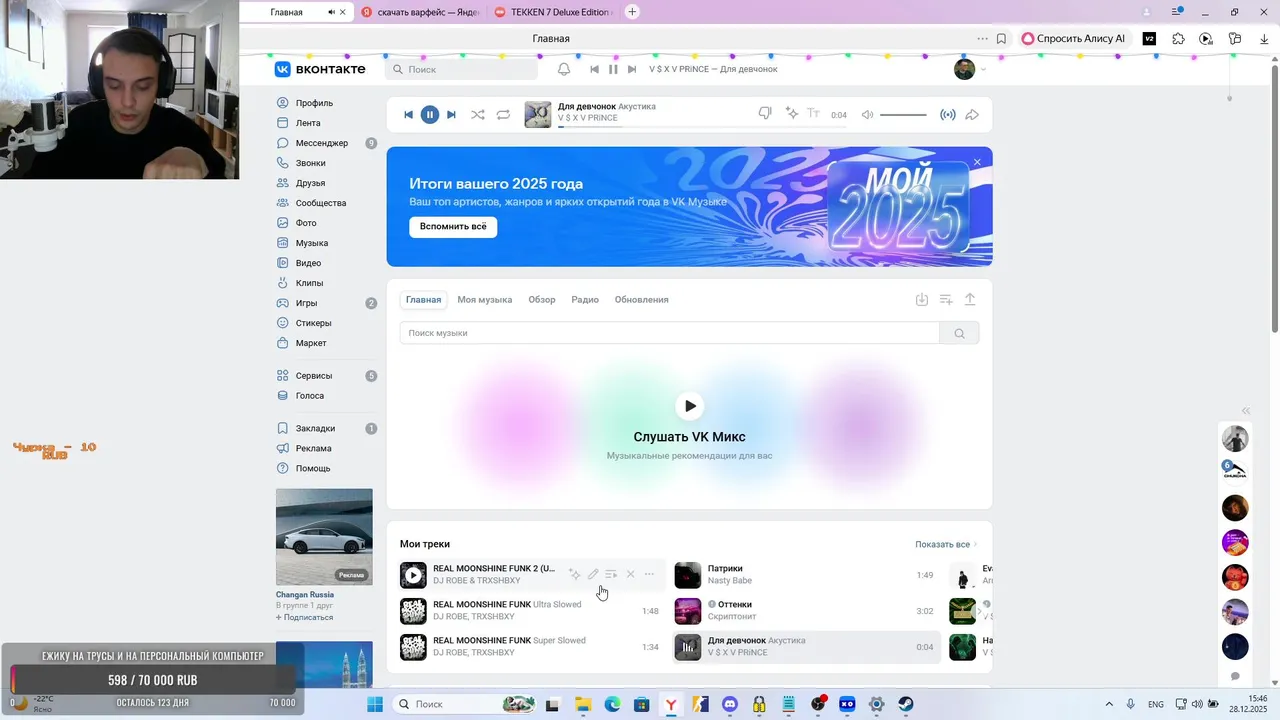
Task: Select REAL MOONSHINE FUNK Super Slowed track
Action: tap(532, 647)
